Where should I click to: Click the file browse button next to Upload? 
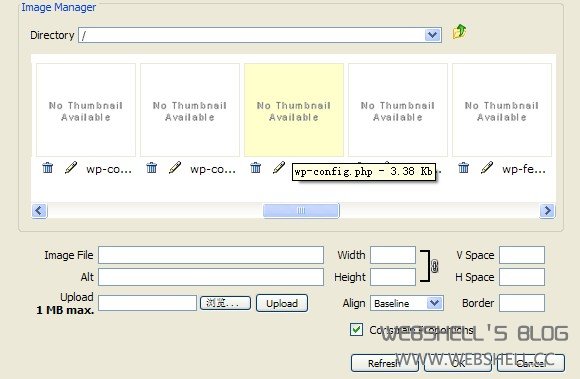[x=225, y=303]
